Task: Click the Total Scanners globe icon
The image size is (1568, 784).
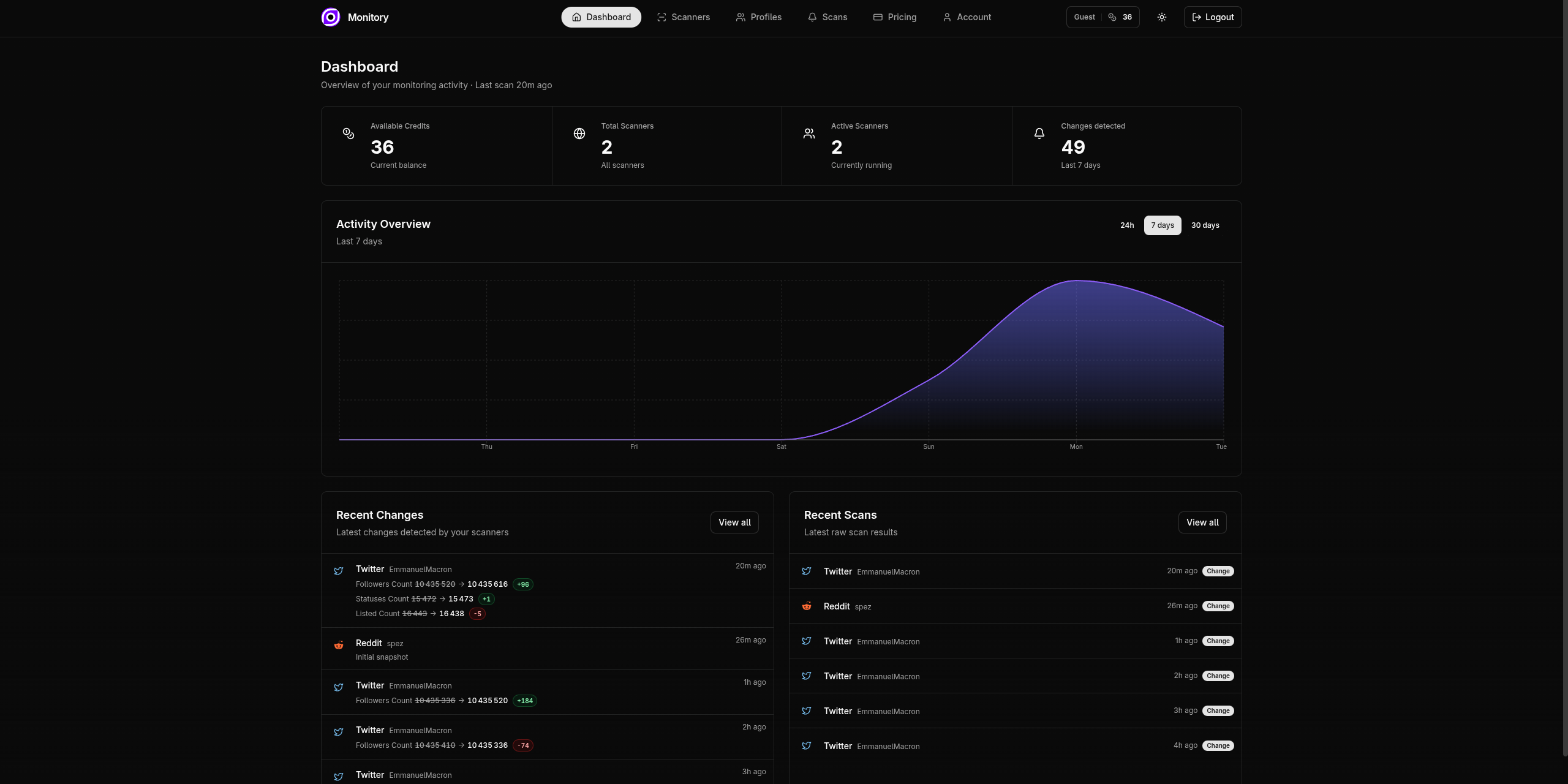Action: [x=579, y=134]
